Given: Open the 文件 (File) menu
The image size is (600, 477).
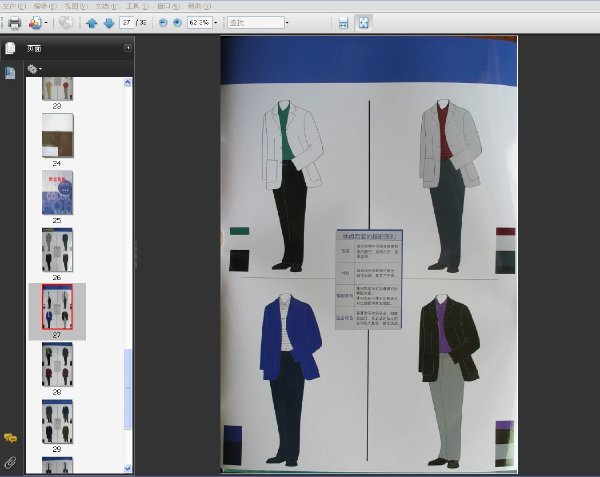Looking at the screenshot, I should tap(14, 6).
